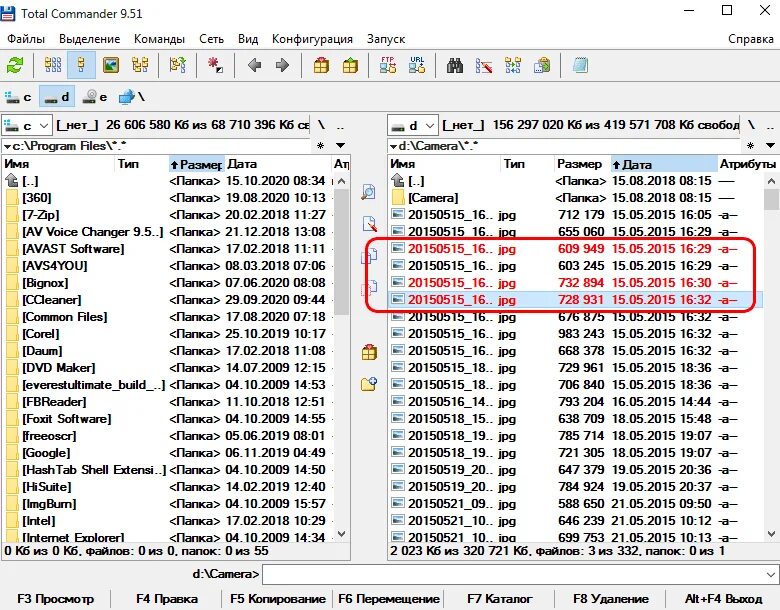Click the green Reread source refresh icon
Screen dimensions: 780x610
[x=15, y=65]
